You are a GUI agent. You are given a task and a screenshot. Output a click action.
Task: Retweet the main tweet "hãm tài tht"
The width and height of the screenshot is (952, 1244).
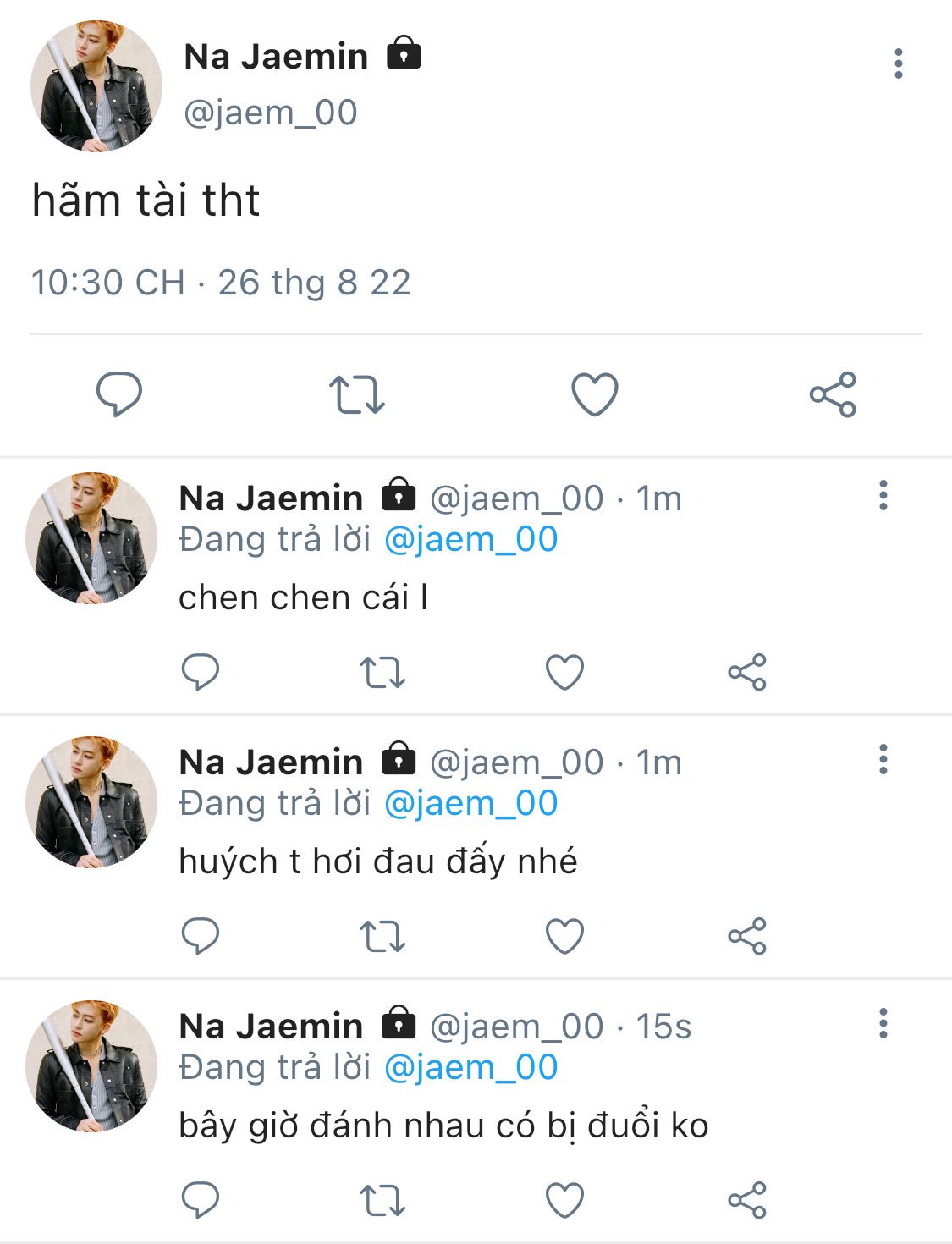(x=356, y=394)
